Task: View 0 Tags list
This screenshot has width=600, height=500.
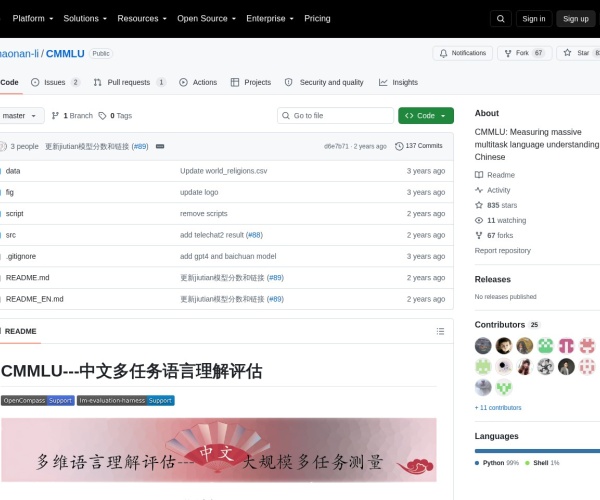Action: click(115, 116)
